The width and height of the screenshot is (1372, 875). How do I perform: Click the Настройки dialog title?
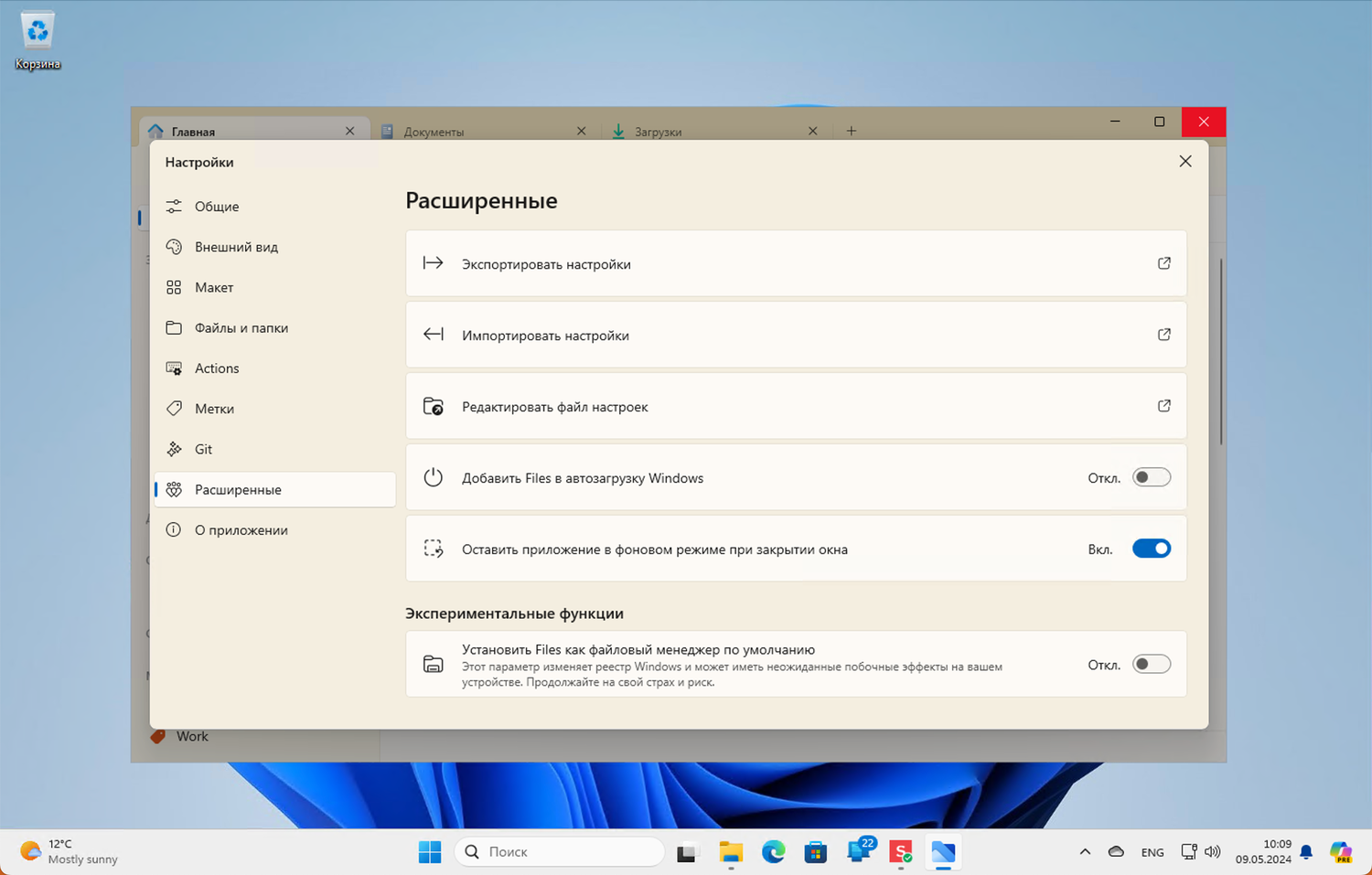click(x=199, y=162)
